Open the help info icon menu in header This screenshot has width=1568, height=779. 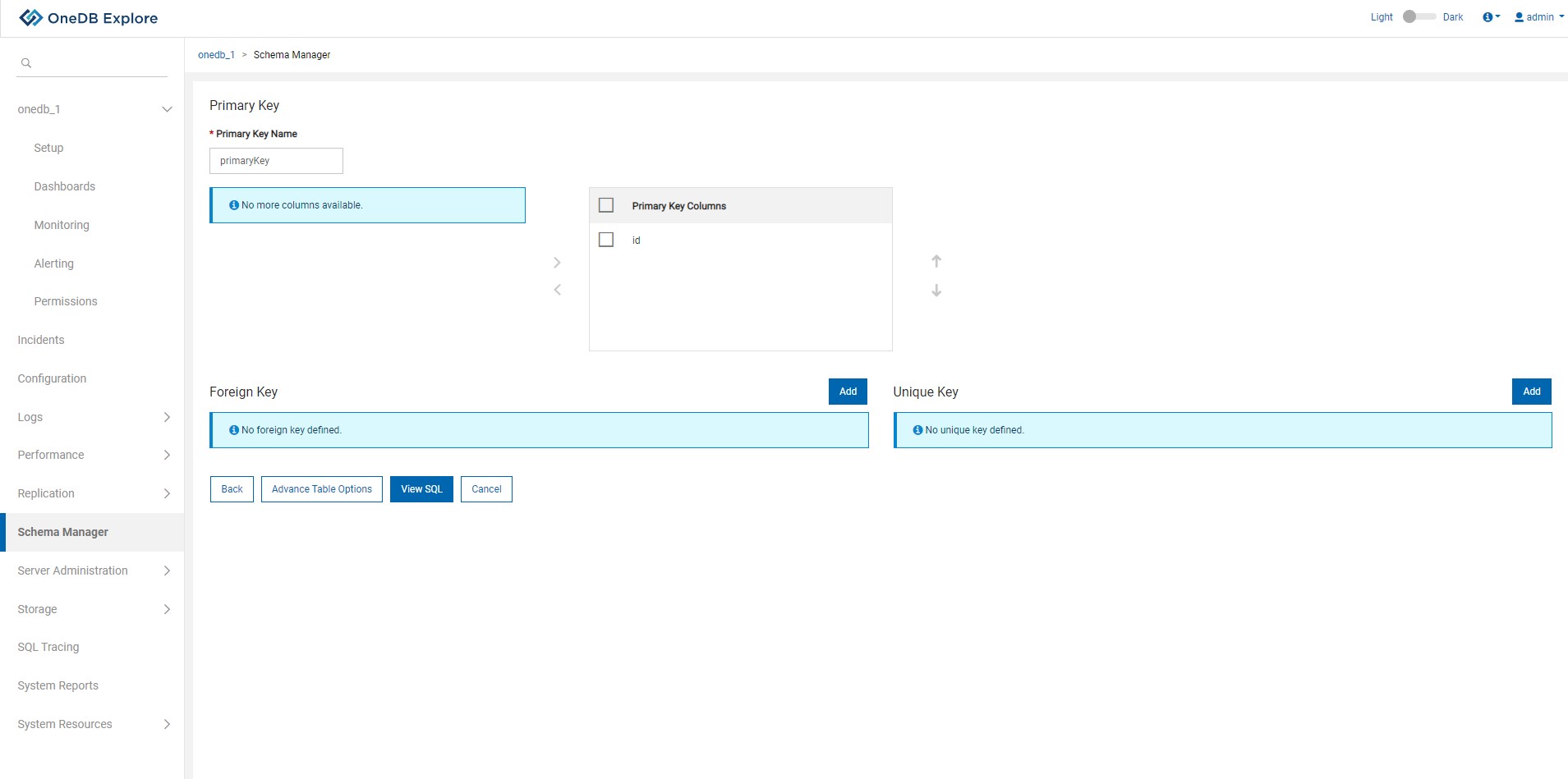(1491, 17)
